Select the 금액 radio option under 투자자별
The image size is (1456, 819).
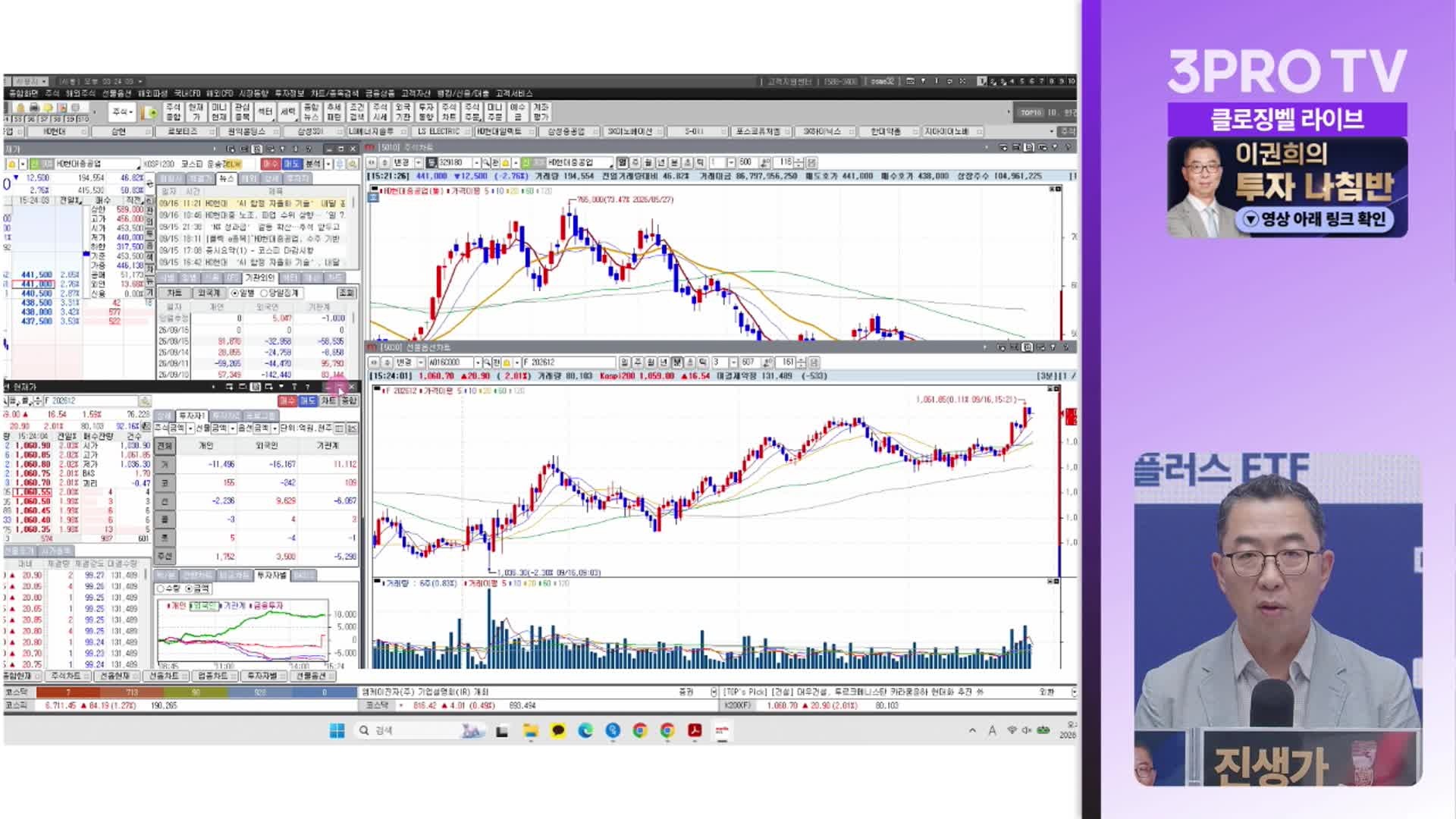[197, 588]
